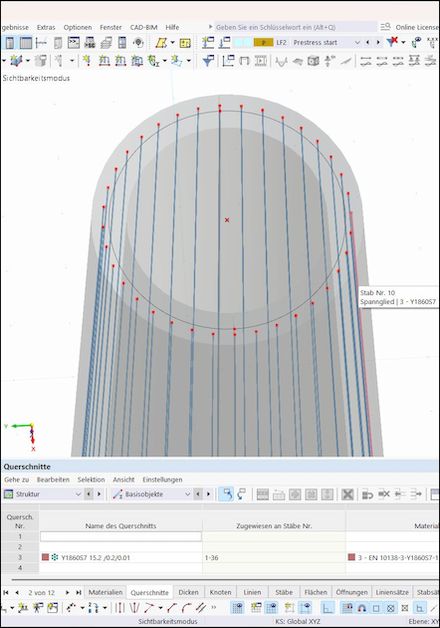Open the Einstellungen menu in table panel

pos(162,479)
